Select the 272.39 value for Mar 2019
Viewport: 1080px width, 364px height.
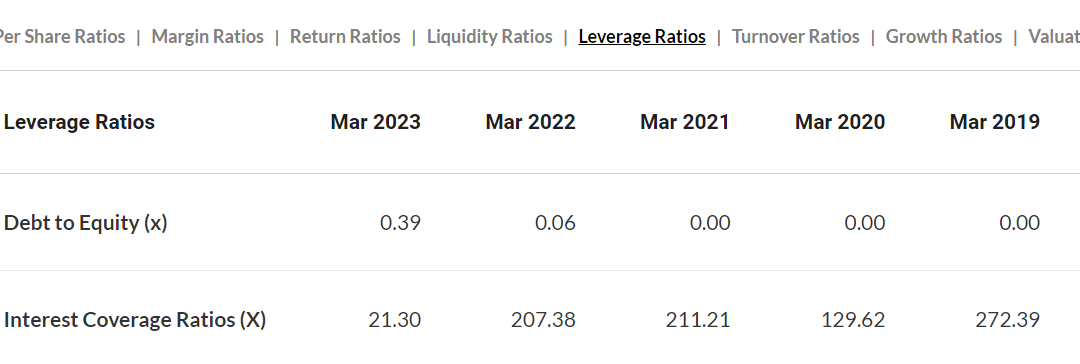1008,320
